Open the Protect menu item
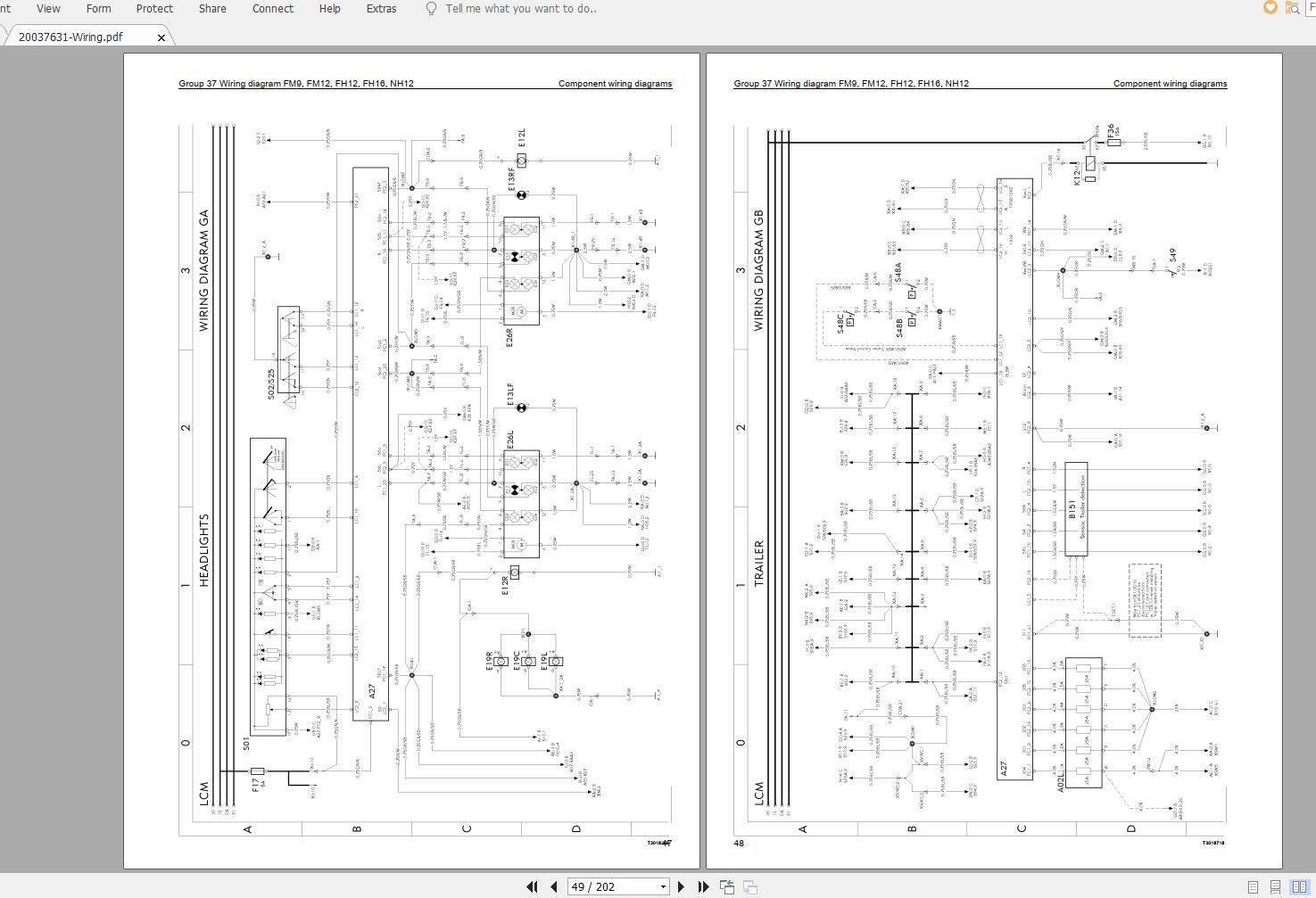The image size is (1316, 898). (x=154, y=8)
